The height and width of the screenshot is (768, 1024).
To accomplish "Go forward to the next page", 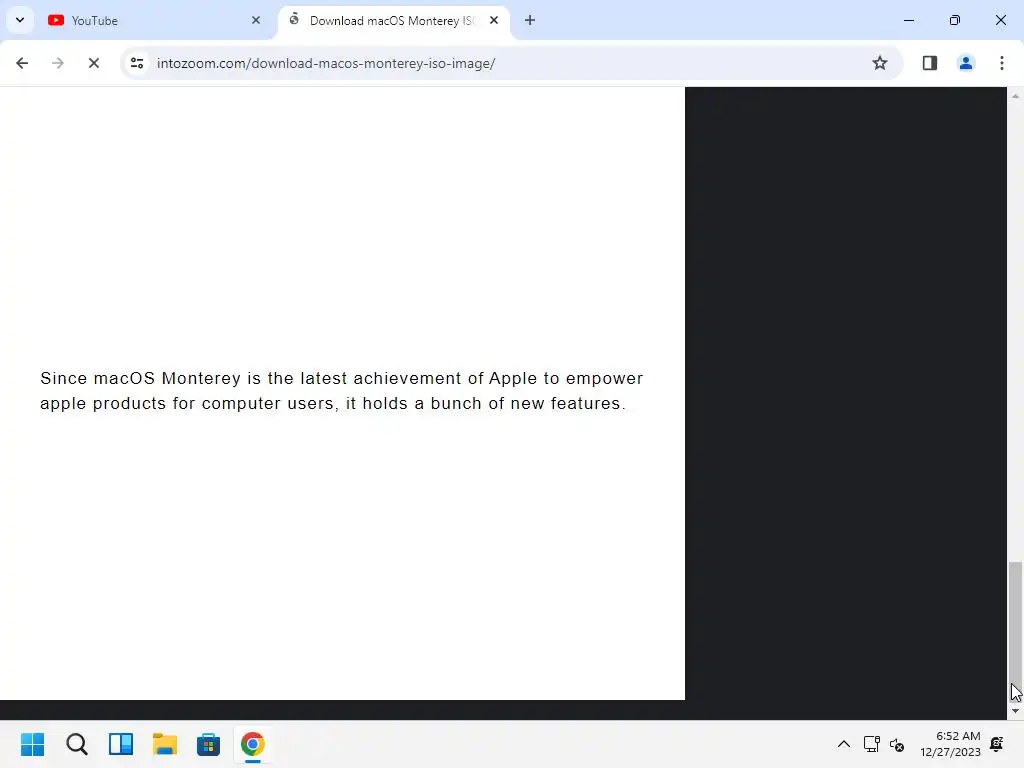I will (58, 63).
